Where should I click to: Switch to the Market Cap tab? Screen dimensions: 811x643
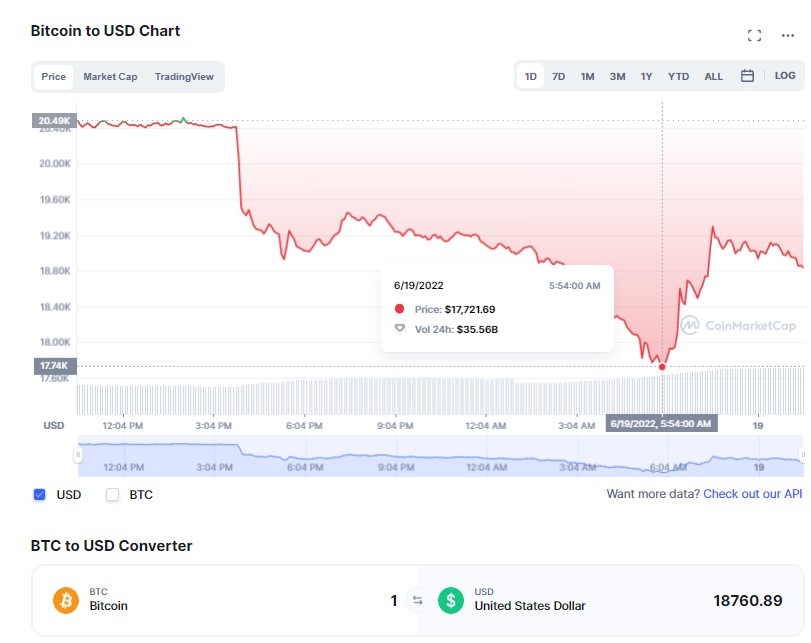point(110,77)
